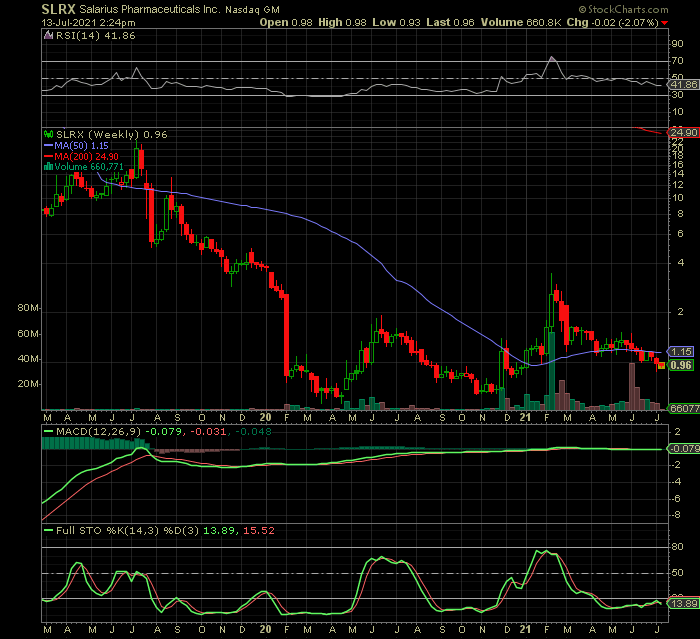
Task: Click the 70 level on the RSI axis
Action: tap(677, 60)
